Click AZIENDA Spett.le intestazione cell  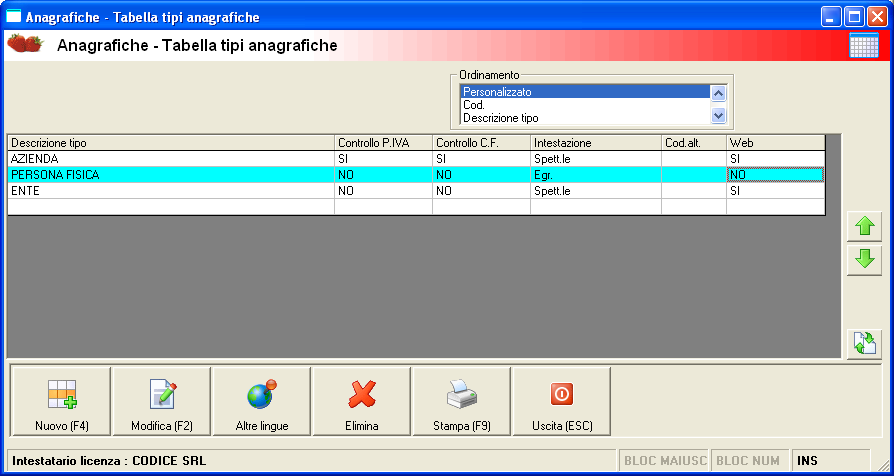point(596,159)
